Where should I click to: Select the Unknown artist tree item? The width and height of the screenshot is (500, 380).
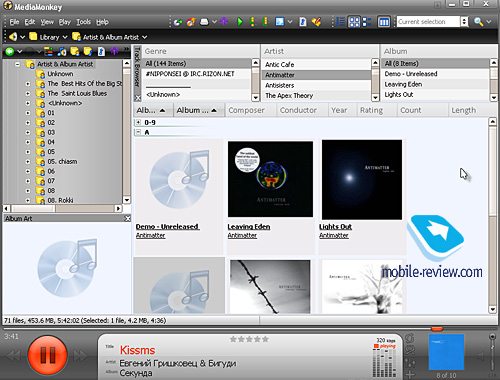[x=60, y=74]
